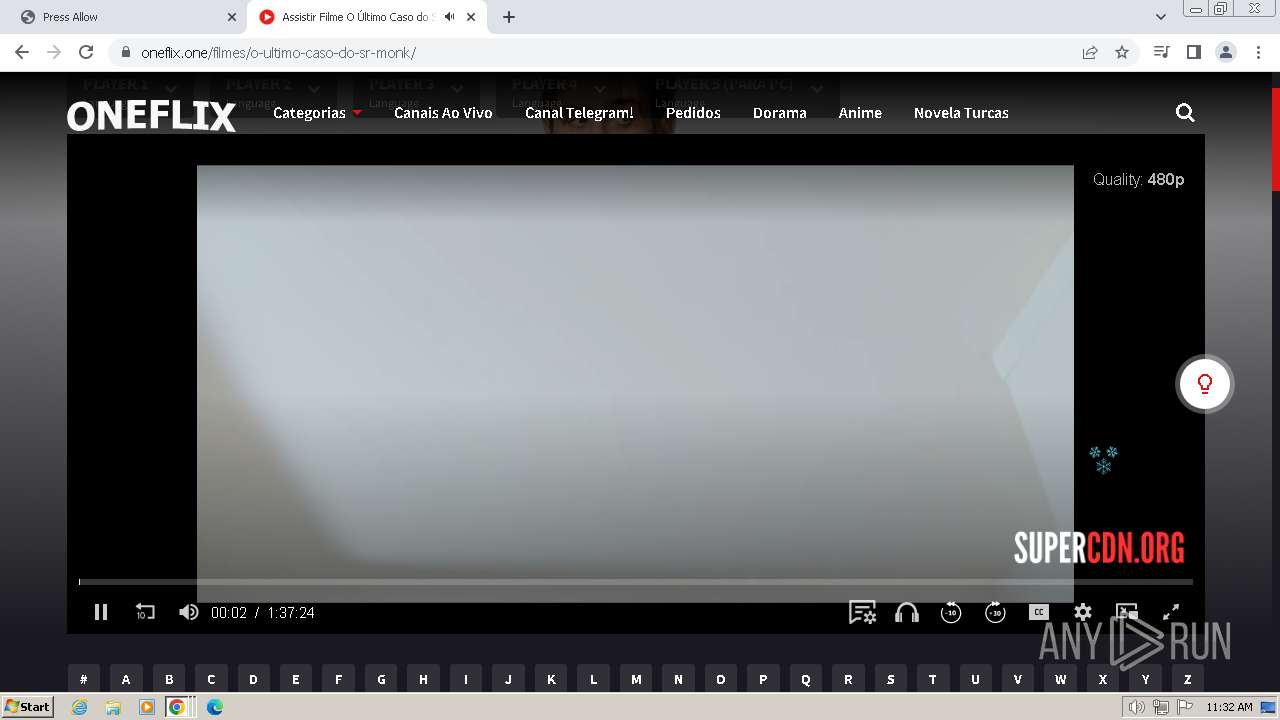Mute the player volume
This screenshot has width=1280, height=720.
188,612
